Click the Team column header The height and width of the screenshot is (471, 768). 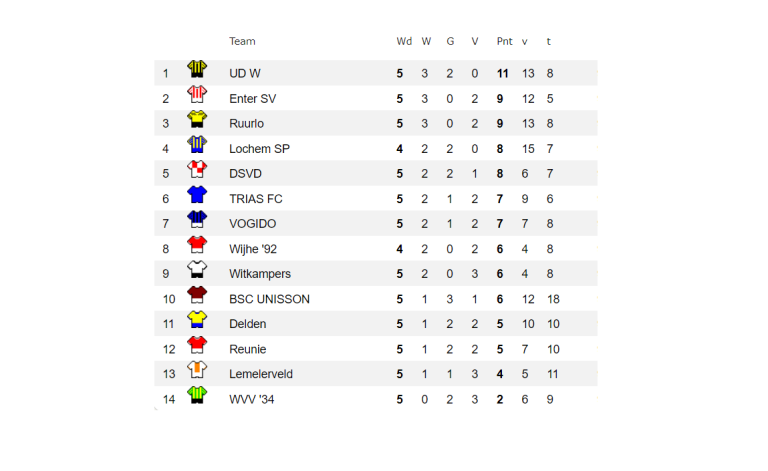click(242, 41)
